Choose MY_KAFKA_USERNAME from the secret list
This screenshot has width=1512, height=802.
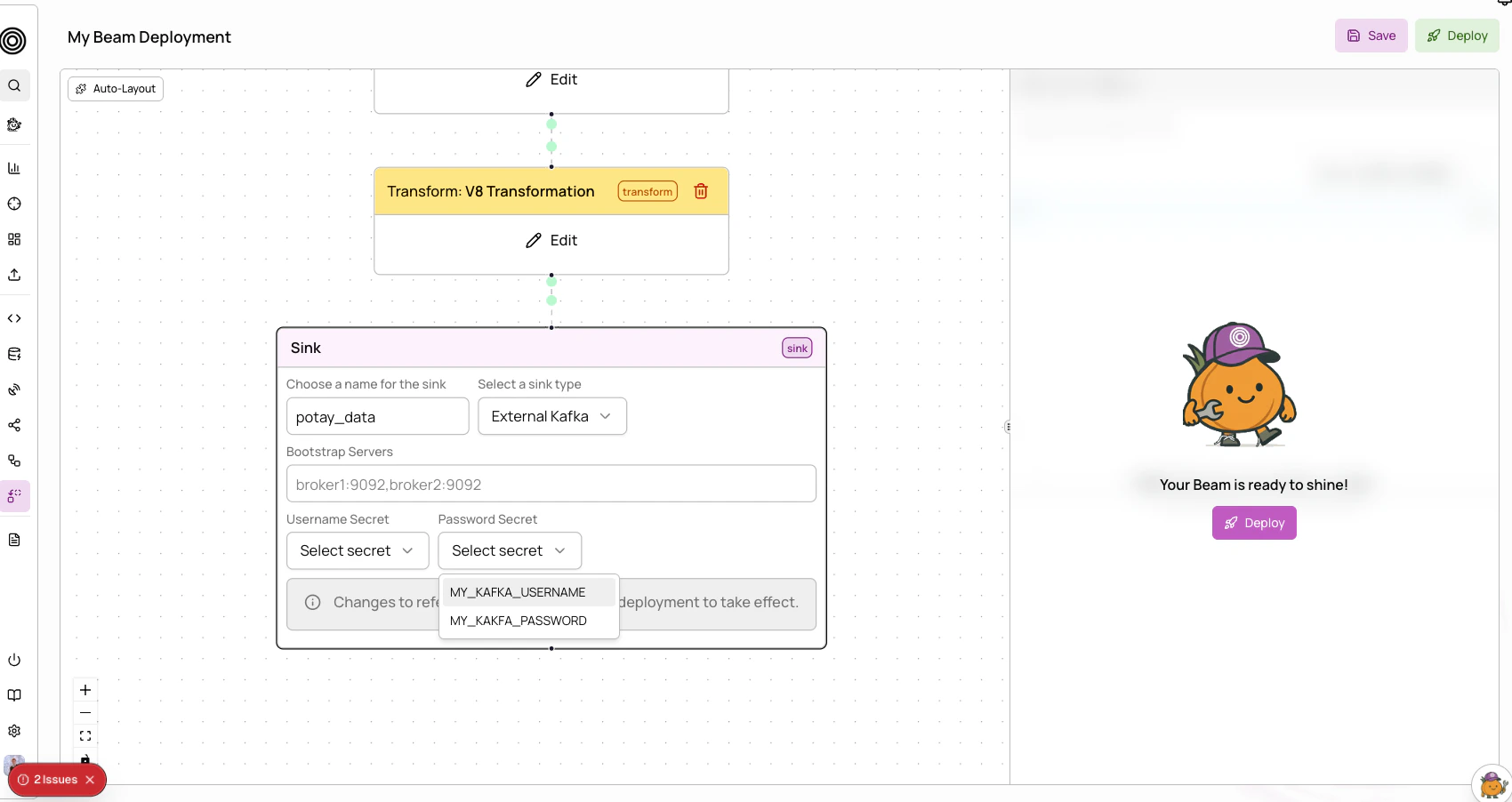517,591
